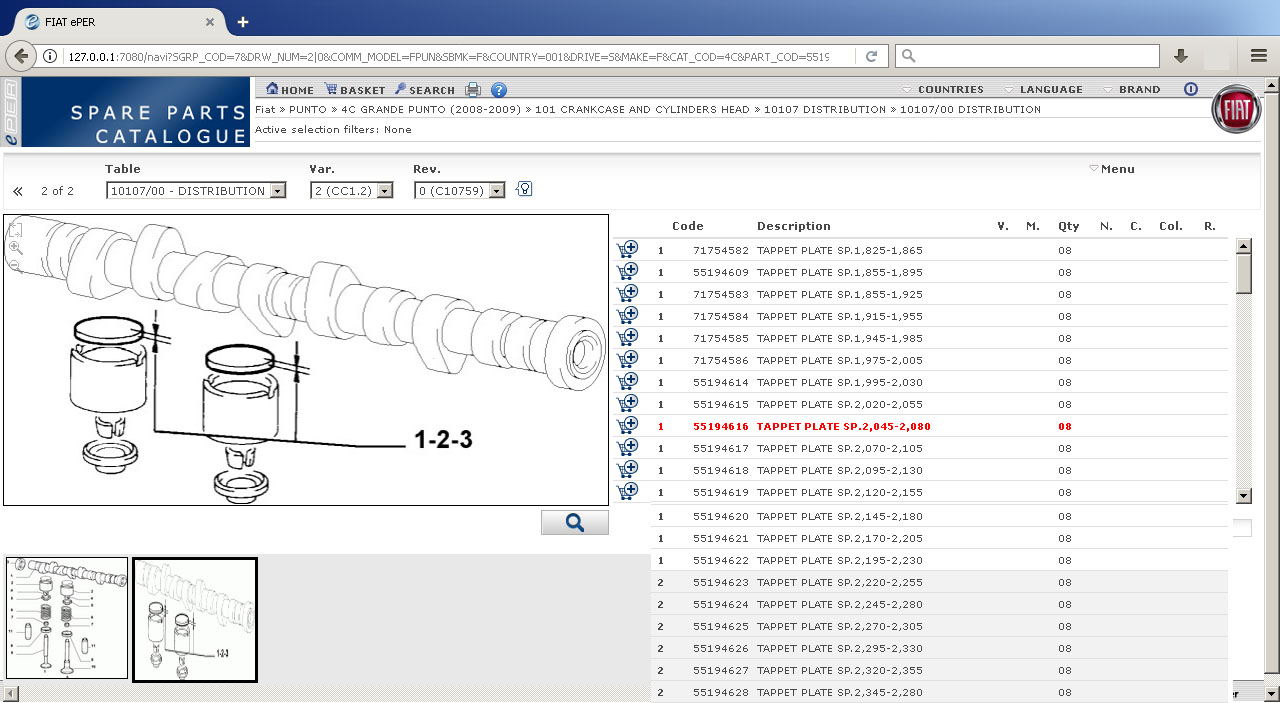This screenshot has height=703, width=1280.
Task: Add part 71754585 to basket
Action: point(627,338)
